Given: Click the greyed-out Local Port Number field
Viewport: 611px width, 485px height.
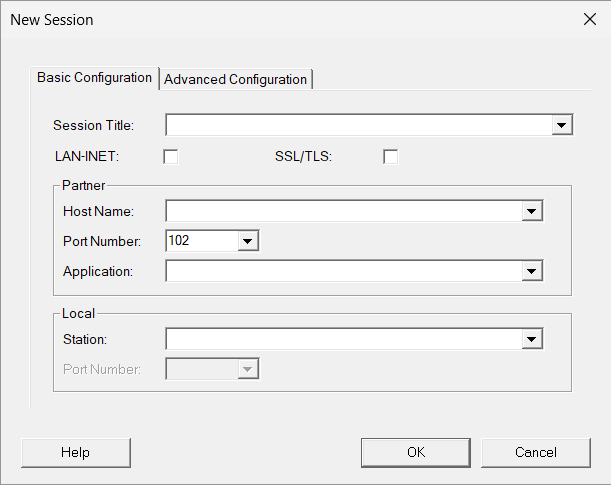Looking at the screenshot, I should coord(202,369).
